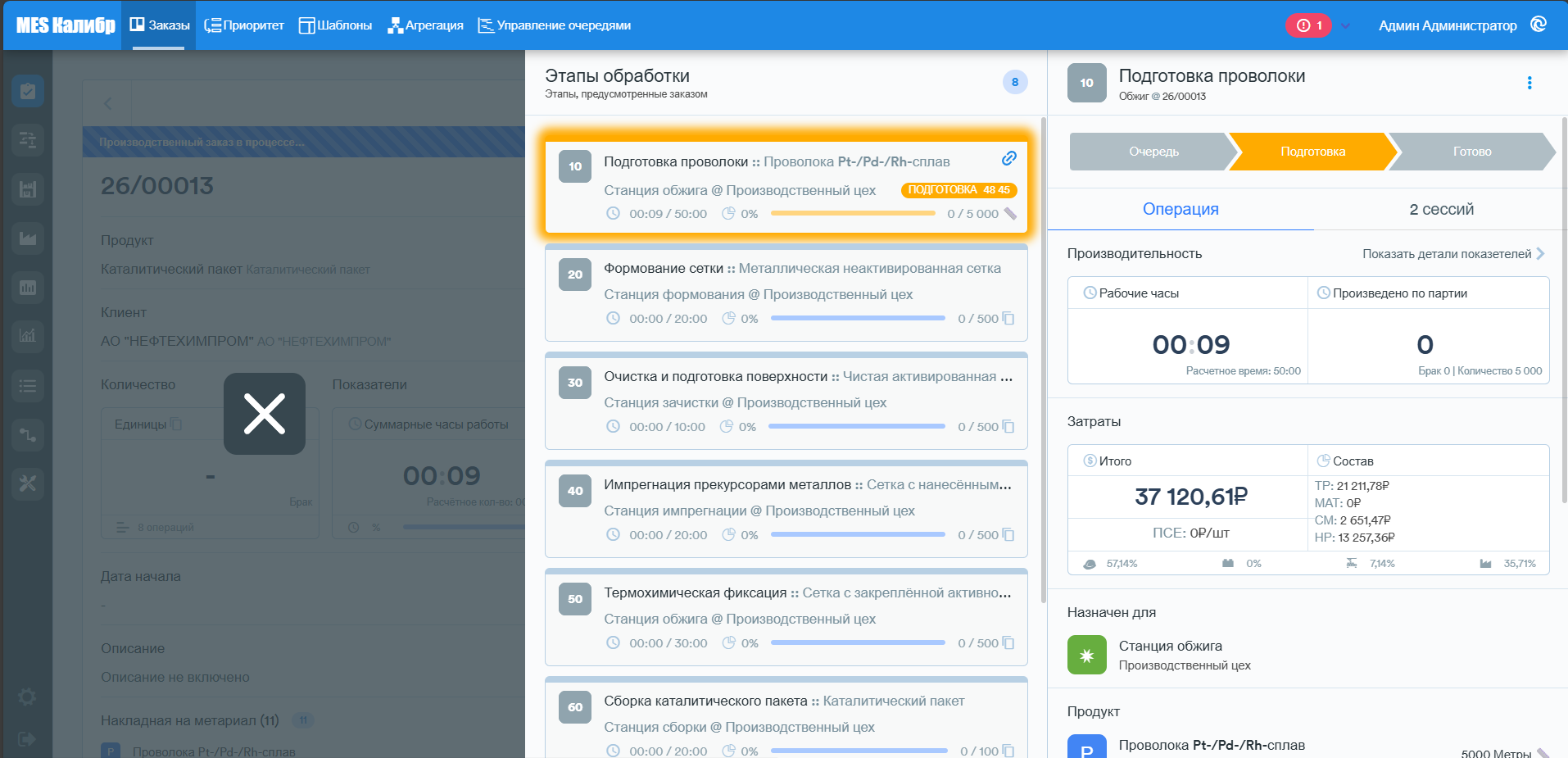Click the list sidebar icon
Image resolution: width=1568 pixels, height=758 pixels.
(x=28, y=385)
